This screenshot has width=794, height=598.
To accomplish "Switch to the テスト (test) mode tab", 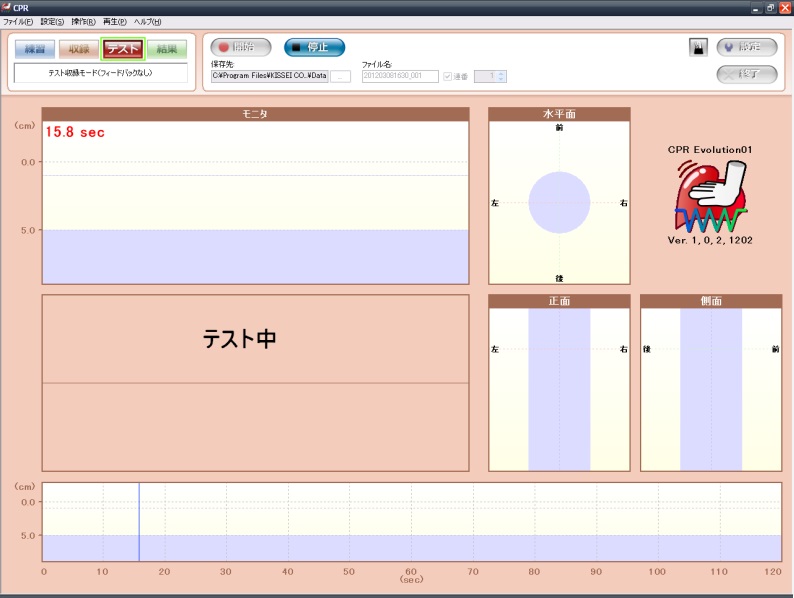I will tap(123, 49).
